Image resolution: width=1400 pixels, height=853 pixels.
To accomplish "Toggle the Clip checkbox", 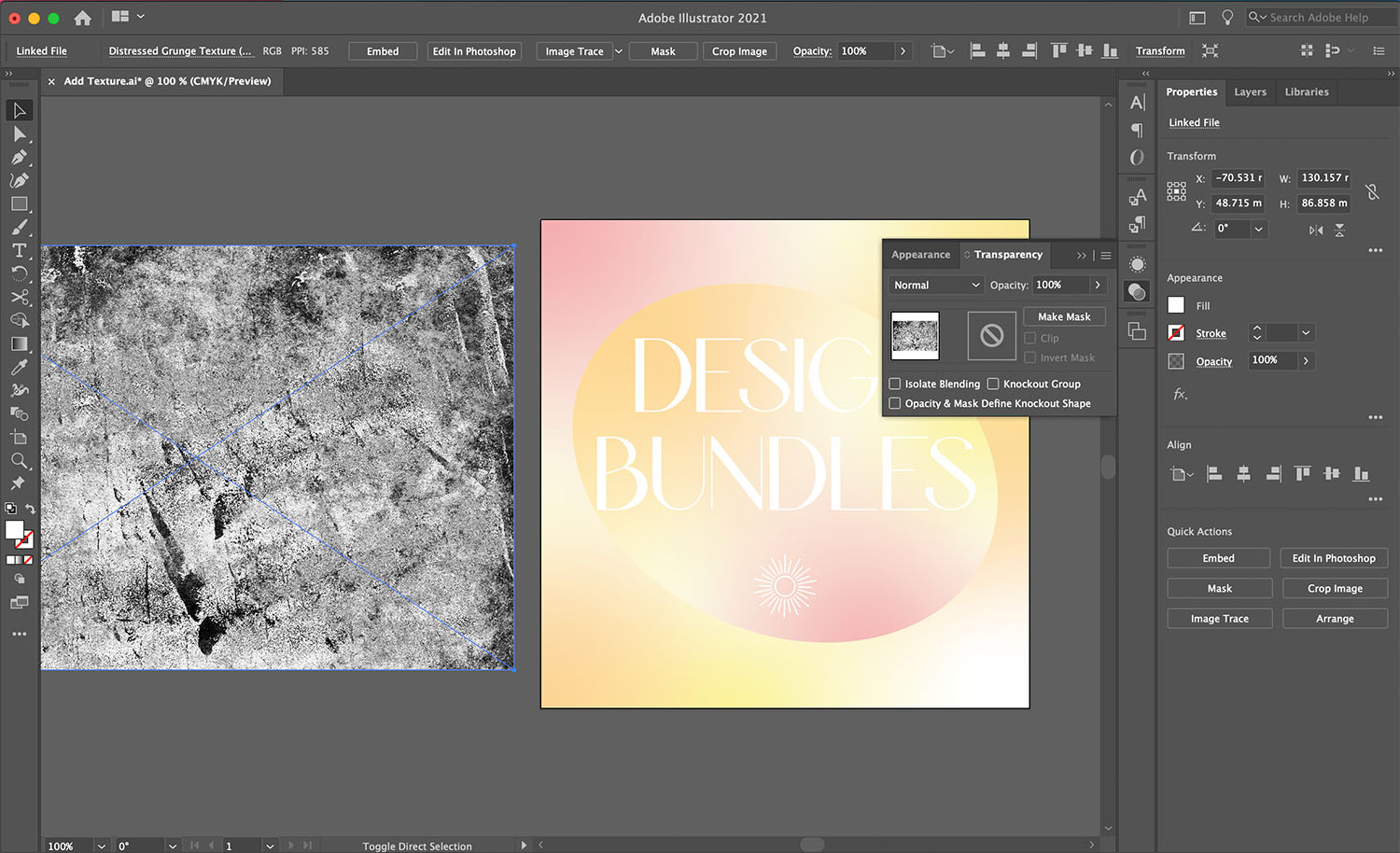I will point(1030,338).
